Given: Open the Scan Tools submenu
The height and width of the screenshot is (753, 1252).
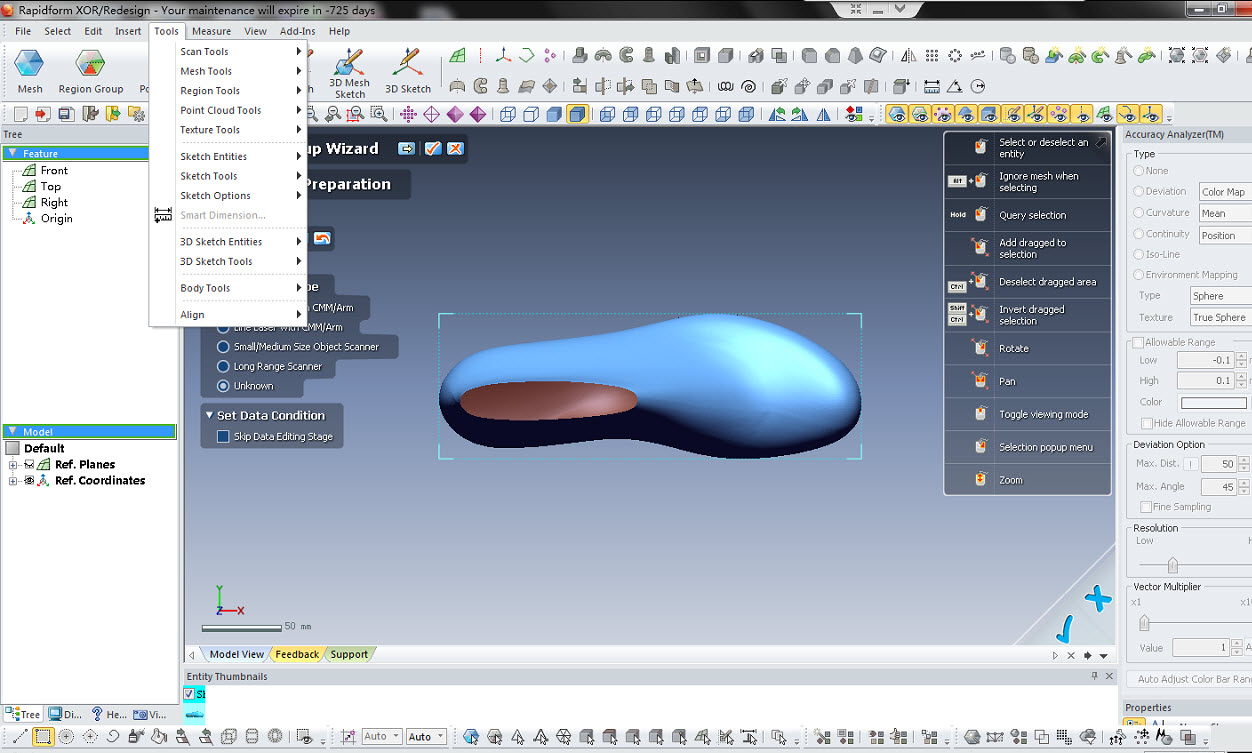Looking at the screenshot, I should pyautogui.click(x=240, y=52).
